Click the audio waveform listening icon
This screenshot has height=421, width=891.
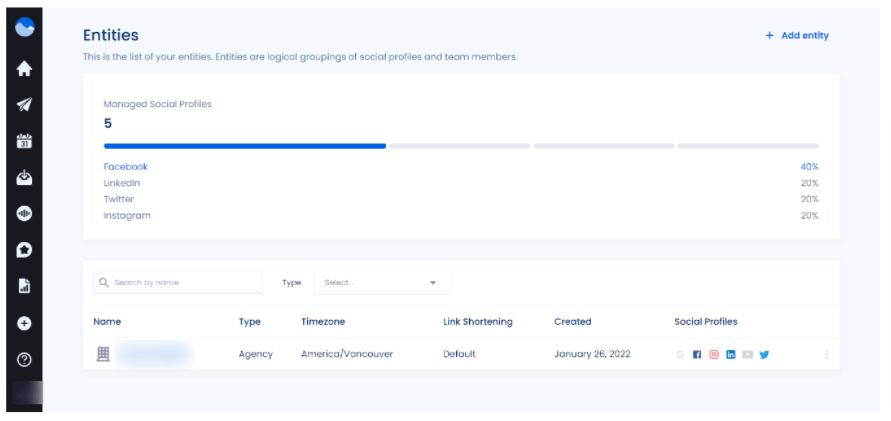[25, 214]
